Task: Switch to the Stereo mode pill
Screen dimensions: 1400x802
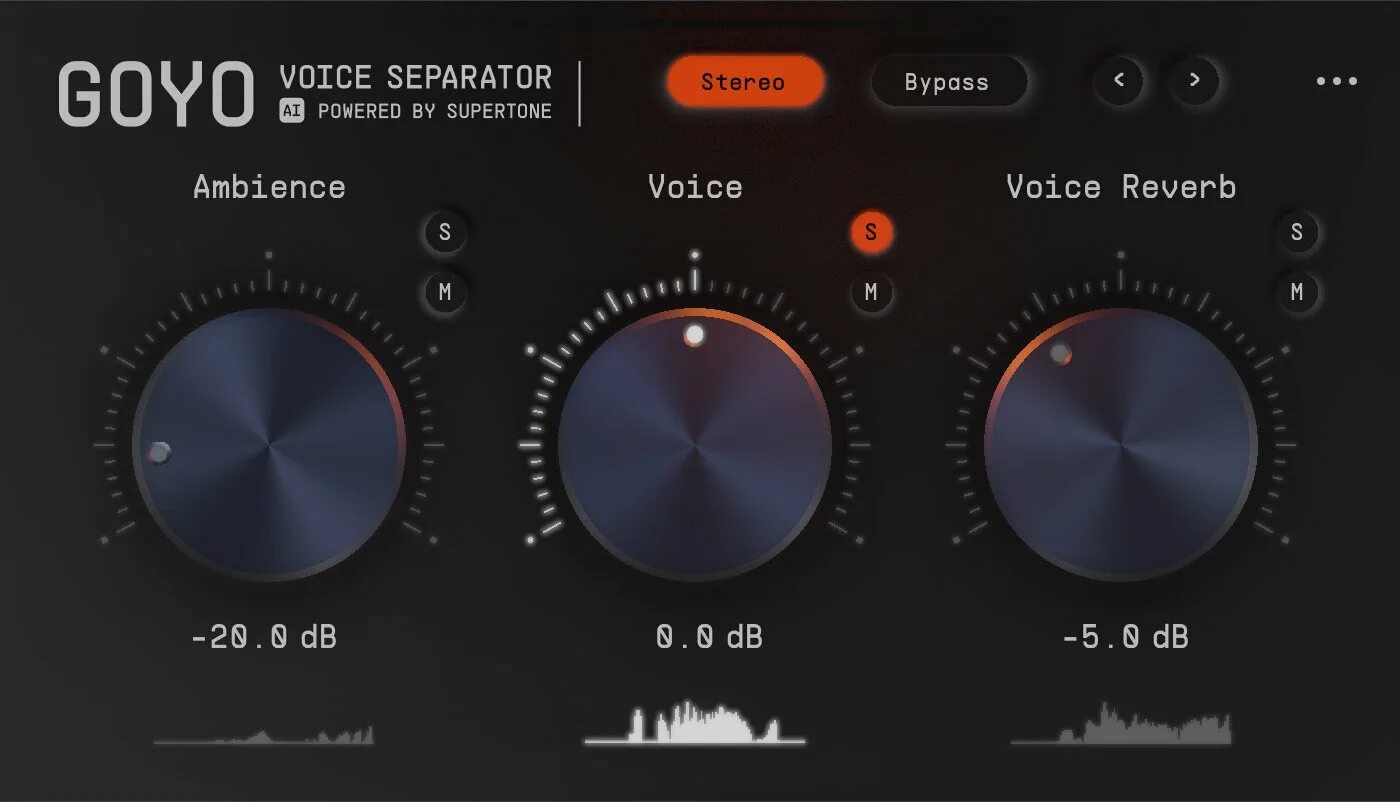Action: (x=746, y=82)
